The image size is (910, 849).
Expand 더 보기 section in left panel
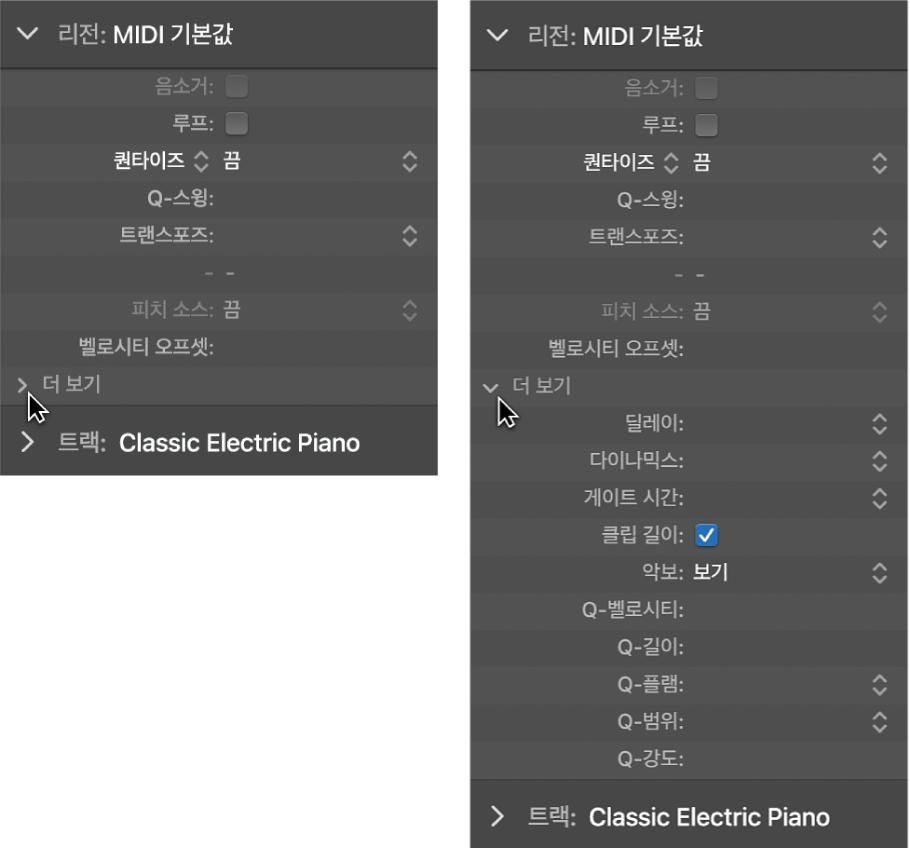pos(23,384)
